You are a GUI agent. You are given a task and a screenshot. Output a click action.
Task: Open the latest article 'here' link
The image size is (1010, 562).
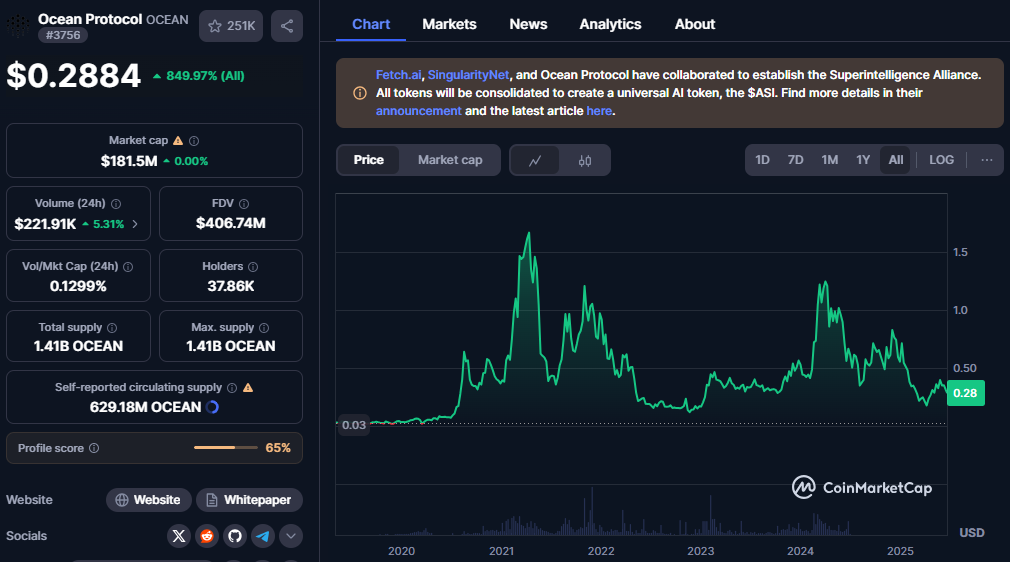pyautogui.click(x=599, y=111)
